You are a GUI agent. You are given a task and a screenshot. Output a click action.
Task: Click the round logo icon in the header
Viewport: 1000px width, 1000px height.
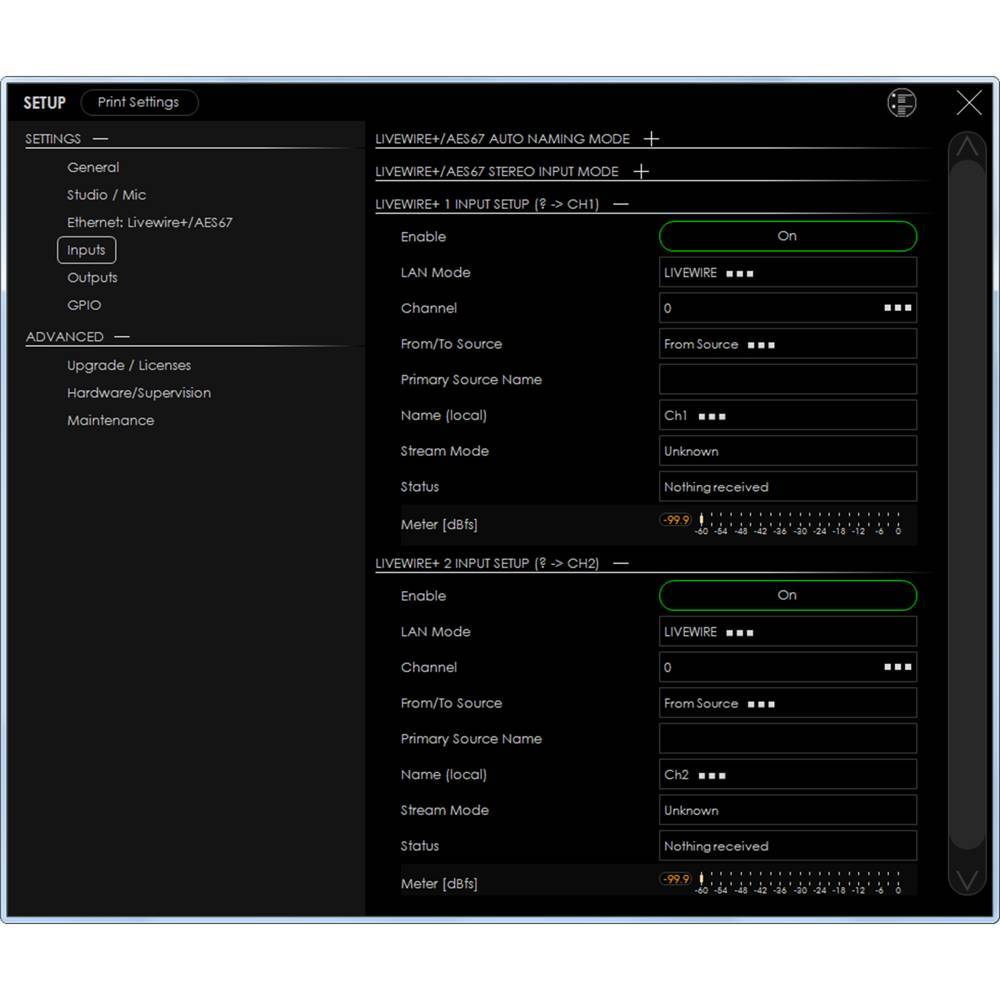click(901, 103)
